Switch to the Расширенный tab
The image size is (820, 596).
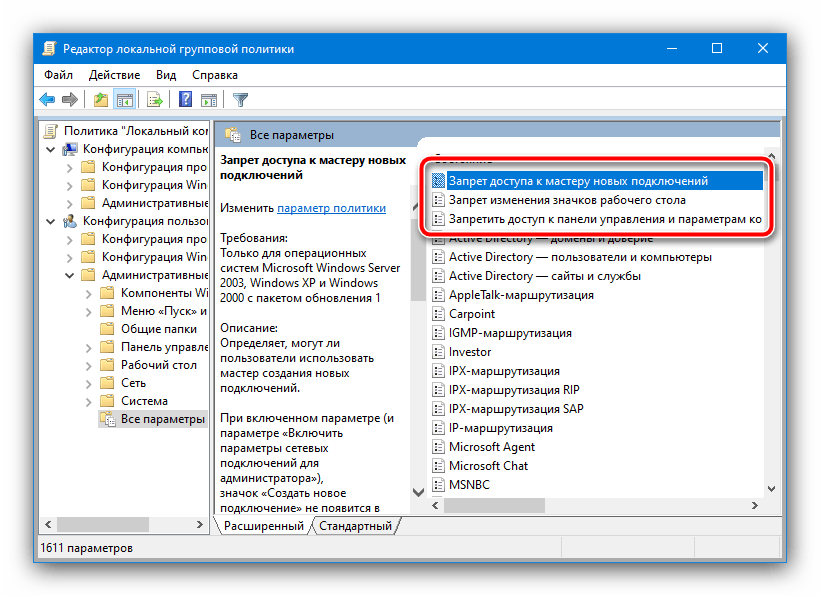pos(264,526)
